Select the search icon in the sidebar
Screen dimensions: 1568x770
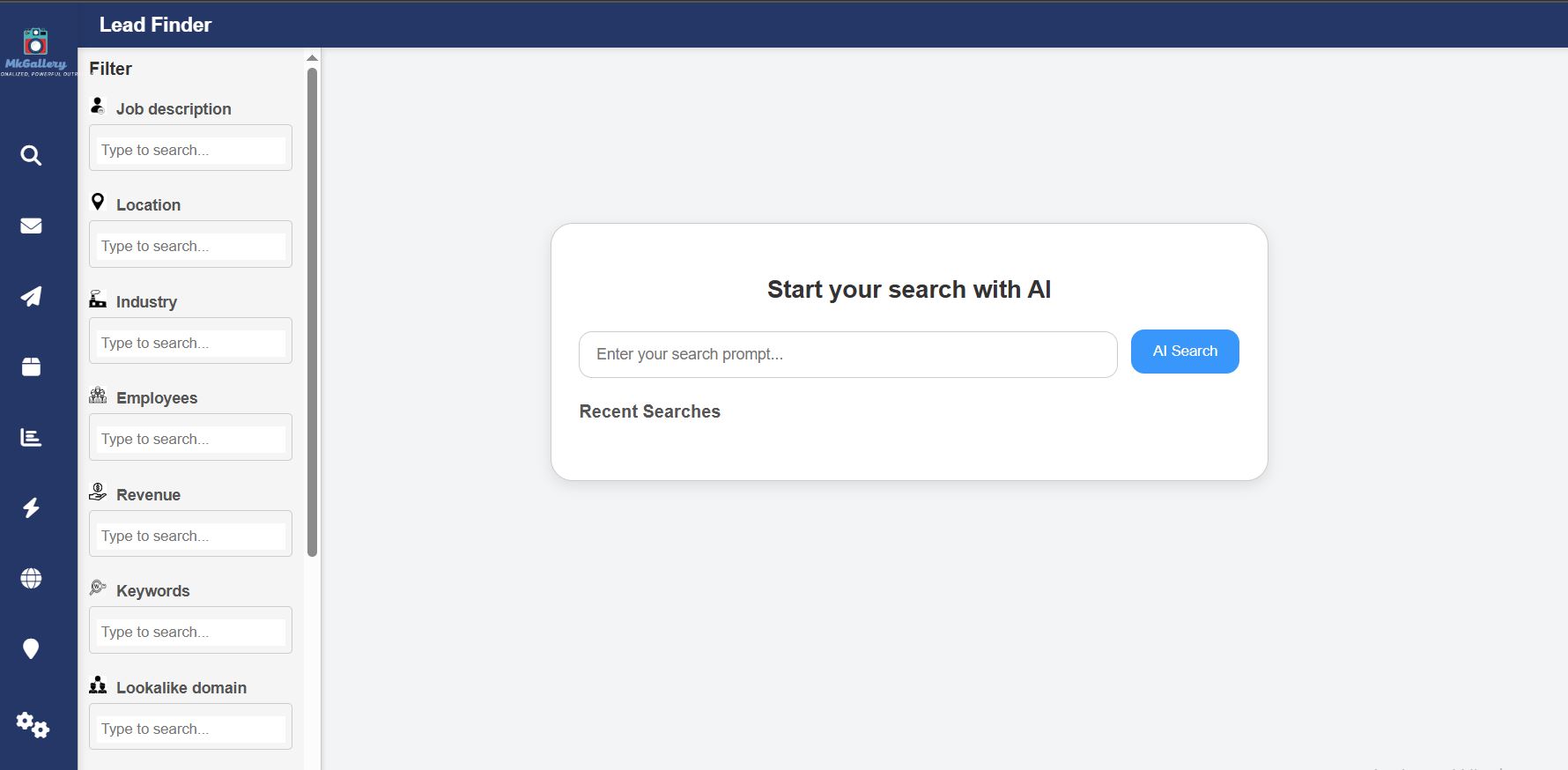[31, 155]
